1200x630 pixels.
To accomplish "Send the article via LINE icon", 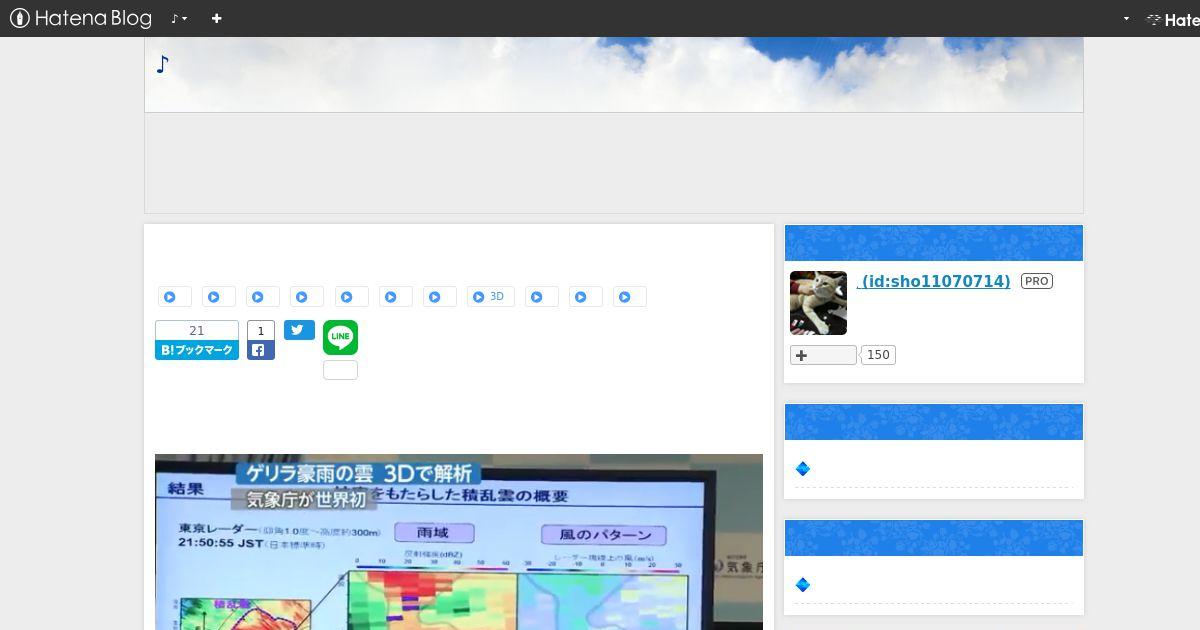I will (340, 337).
